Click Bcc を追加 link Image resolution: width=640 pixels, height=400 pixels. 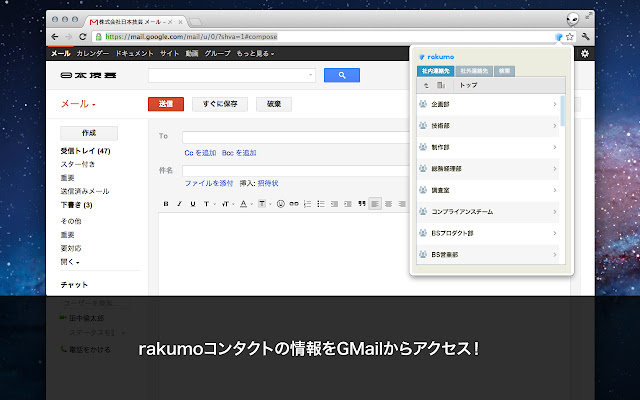coord(239,153)
